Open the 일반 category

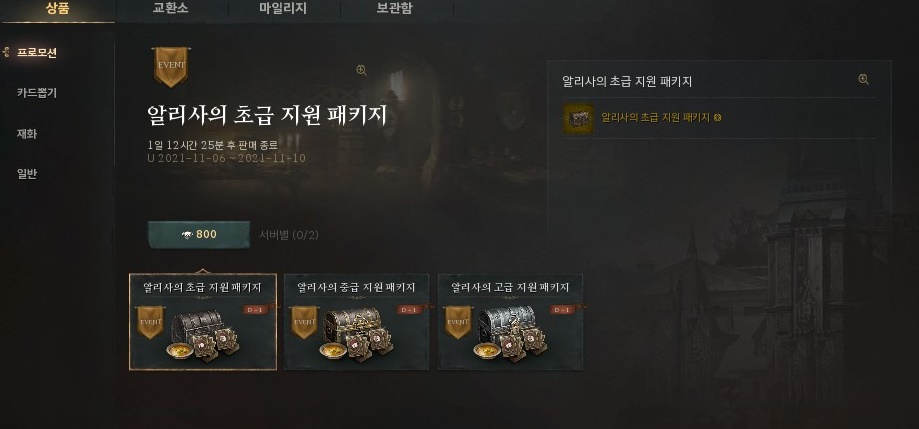pos(27,174)
